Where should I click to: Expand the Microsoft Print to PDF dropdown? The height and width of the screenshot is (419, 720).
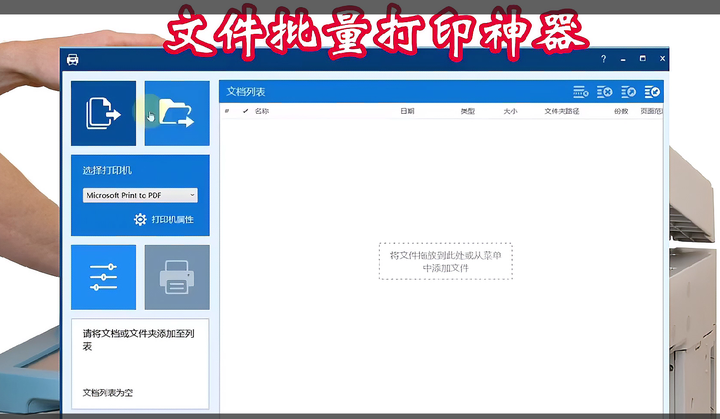coord(140,195)
